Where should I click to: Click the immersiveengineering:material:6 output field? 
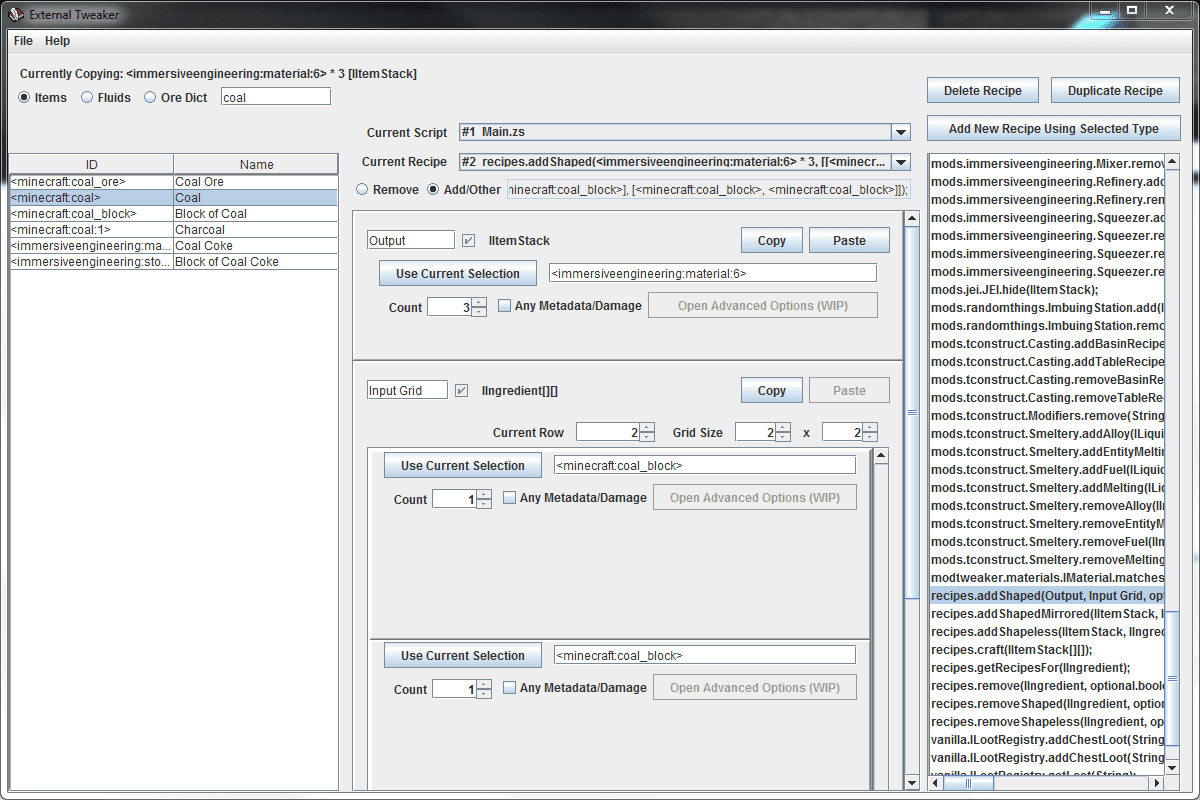coord(713,273)
